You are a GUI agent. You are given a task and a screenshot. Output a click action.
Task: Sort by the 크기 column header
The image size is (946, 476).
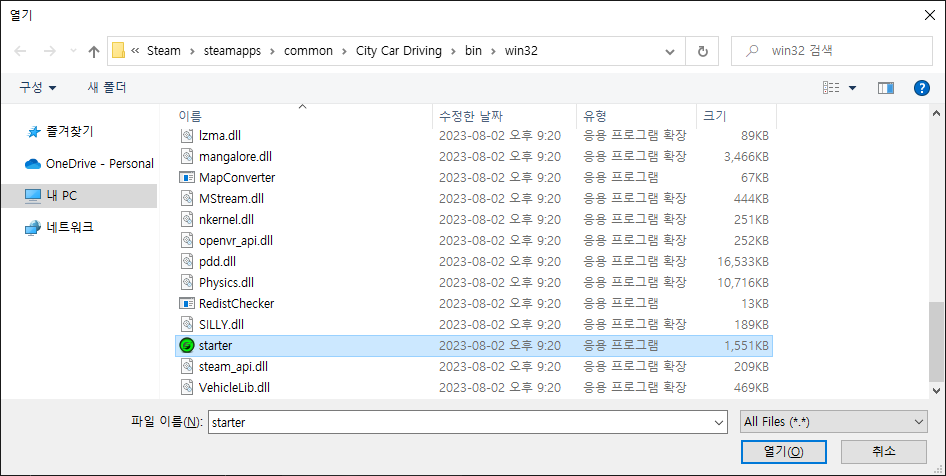[x=737, y=116]
